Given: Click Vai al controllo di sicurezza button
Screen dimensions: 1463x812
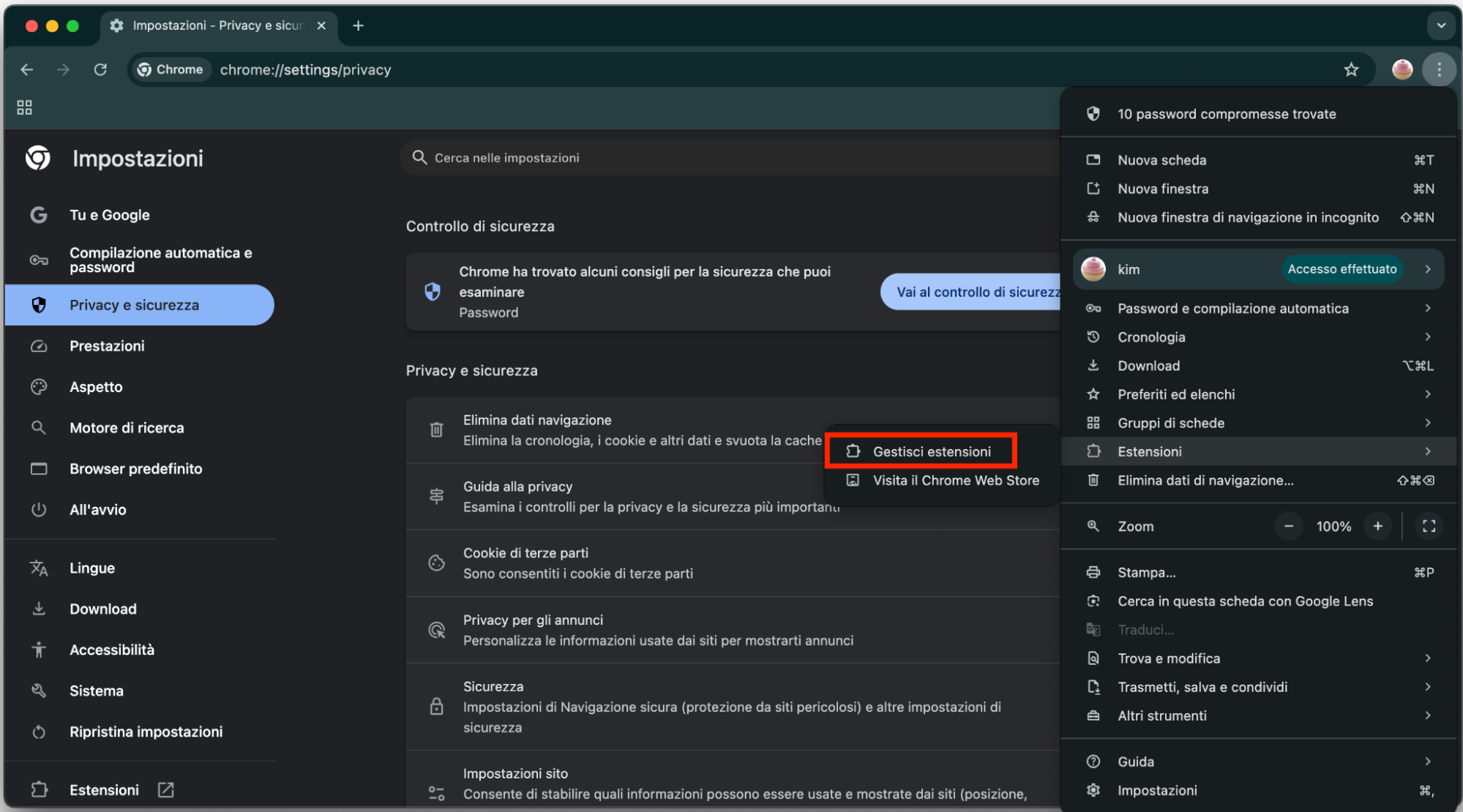Looking at the screenshot, I should (x=970, y=292).
